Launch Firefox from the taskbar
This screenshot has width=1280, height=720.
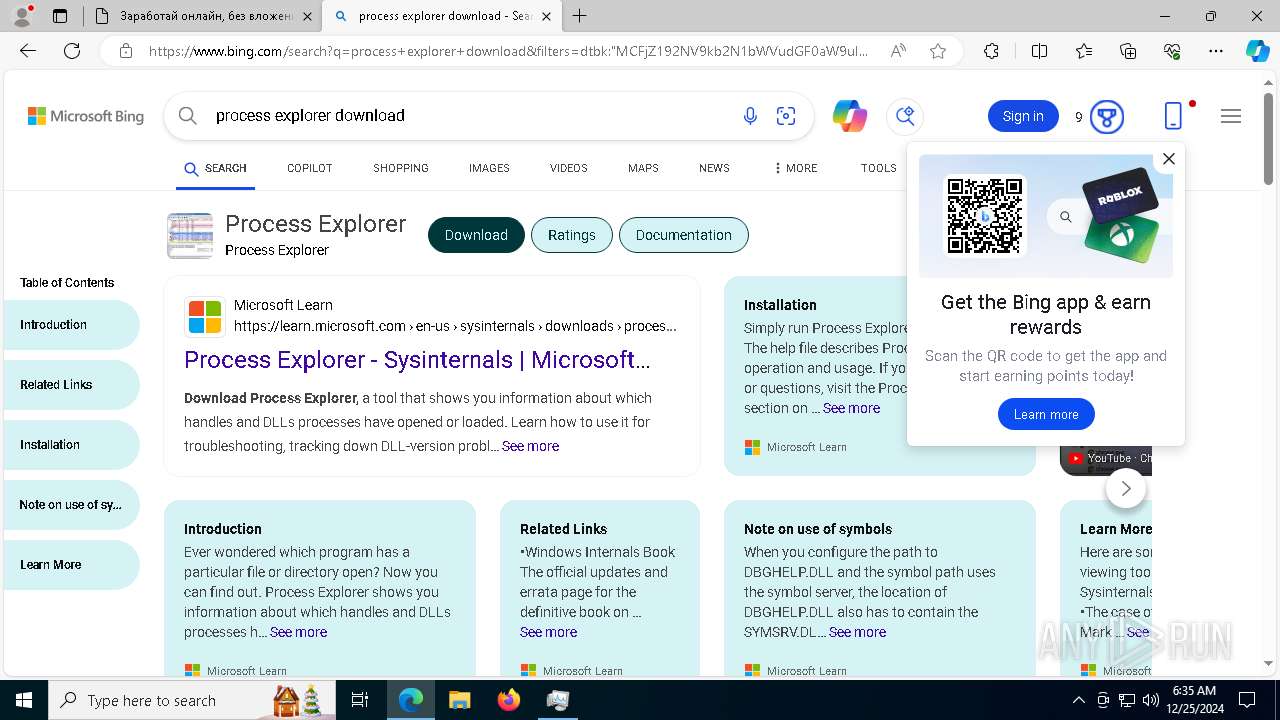point(509,700)
